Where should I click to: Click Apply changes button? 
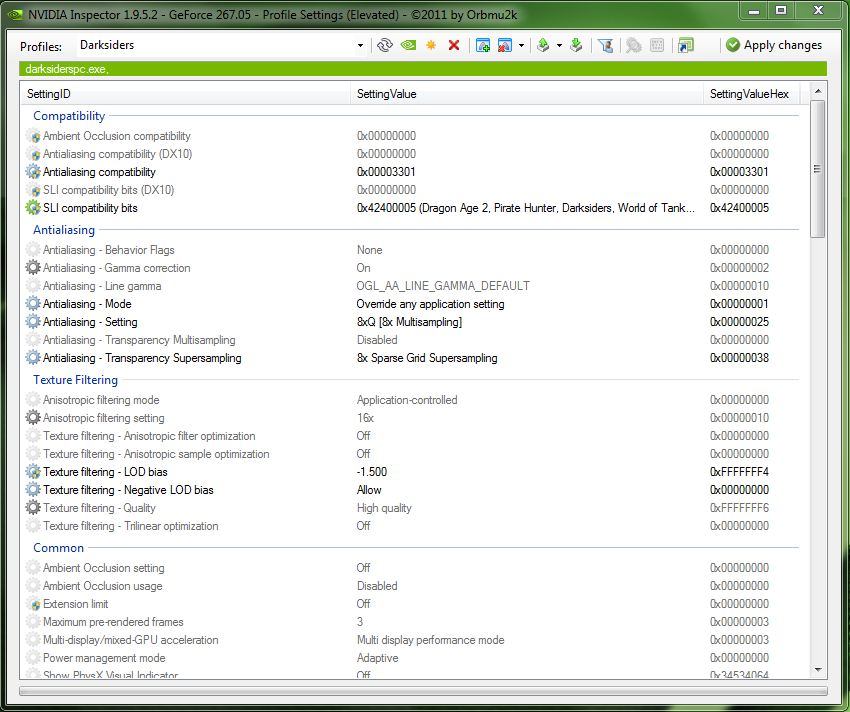click(774, 45)
